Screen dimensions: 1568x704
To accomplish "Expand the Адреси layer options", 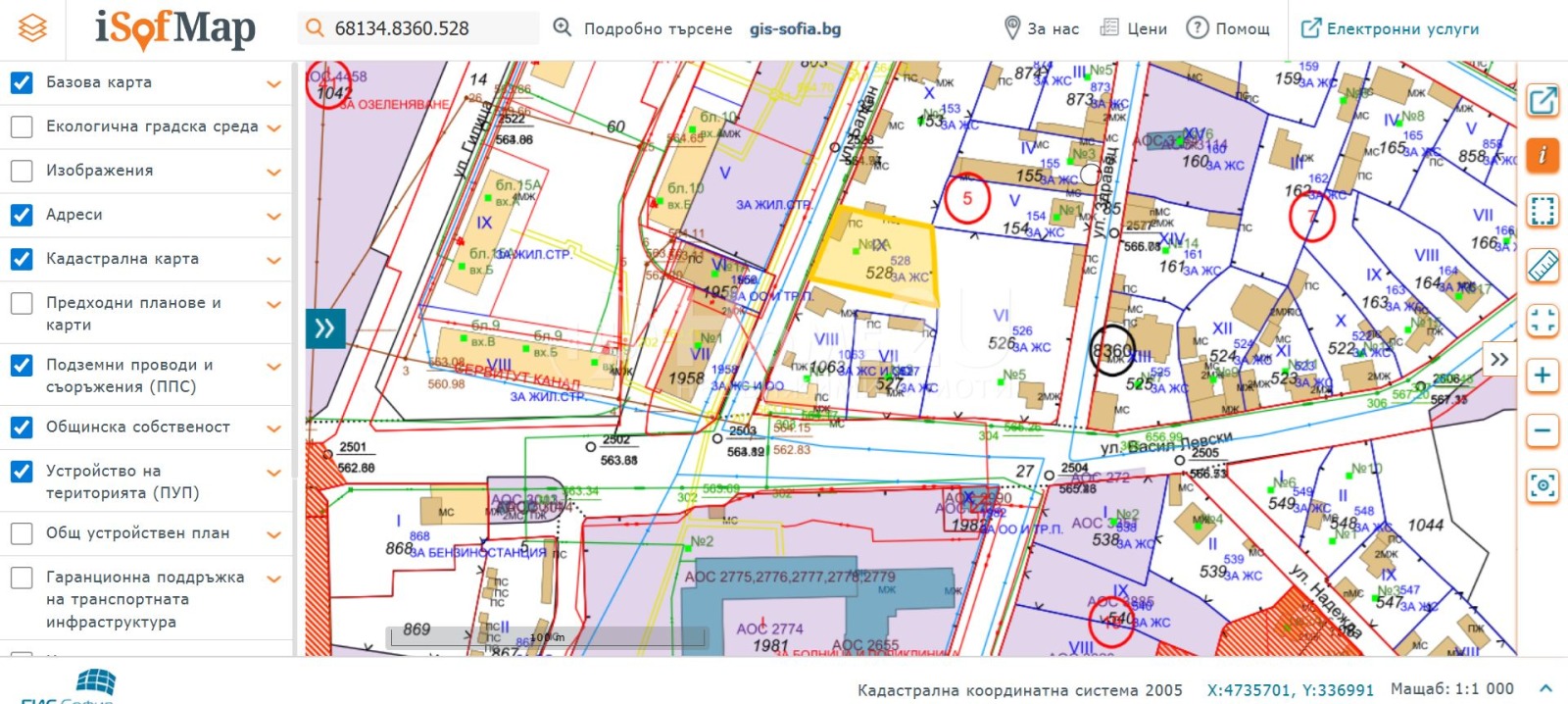I will point(274,216).
